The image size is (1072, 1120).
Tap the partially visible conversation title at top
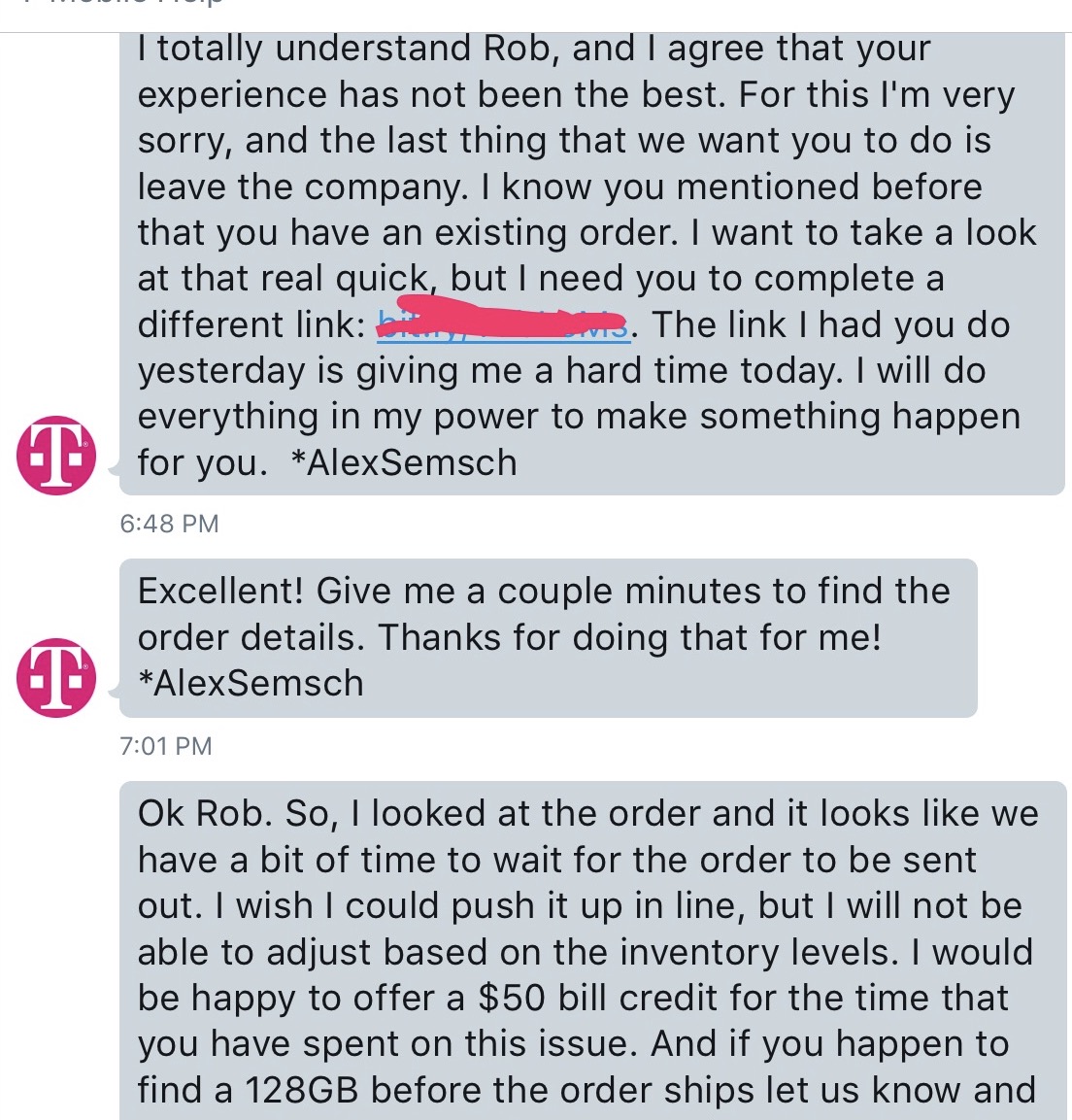coord(115,4)
